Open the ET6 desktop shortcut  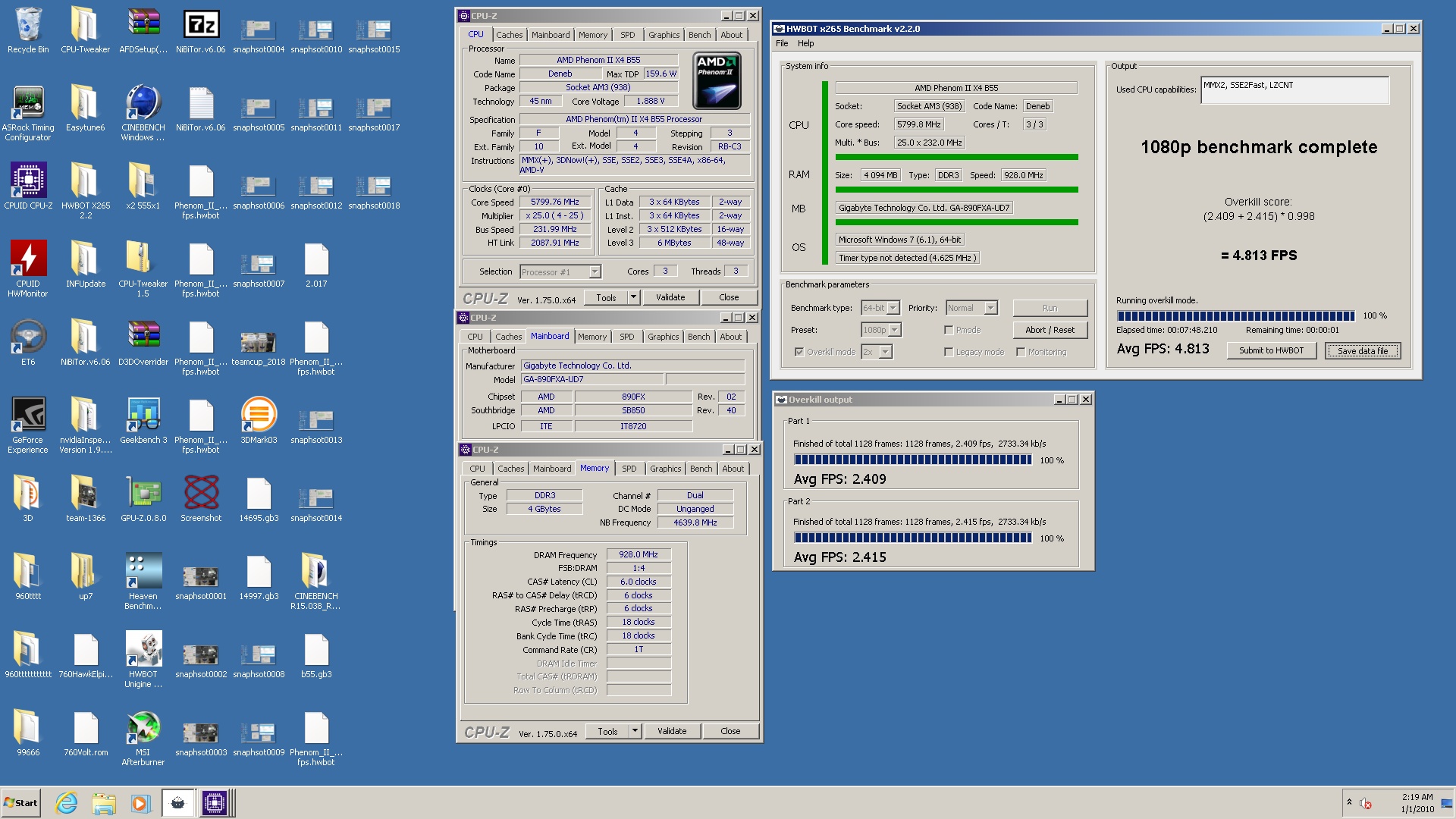tap(28, 342)
